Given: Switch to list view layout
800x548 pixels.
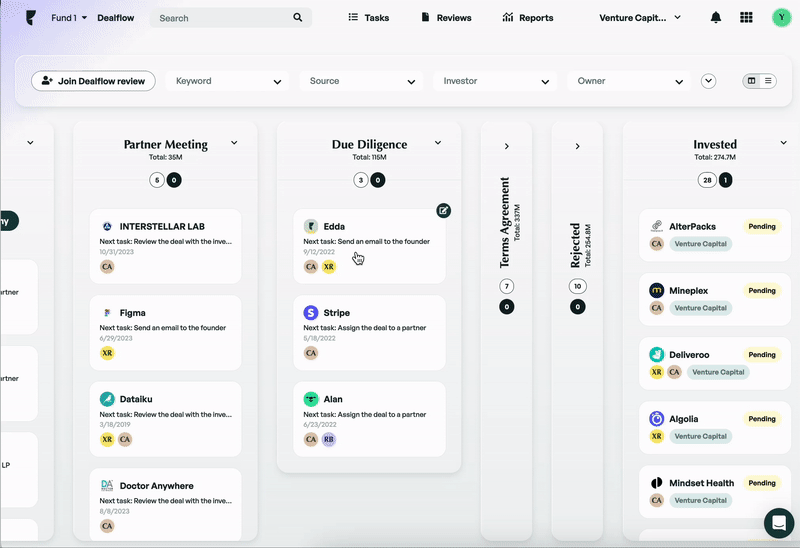Looking at the screenshot, I should [768, 81].
